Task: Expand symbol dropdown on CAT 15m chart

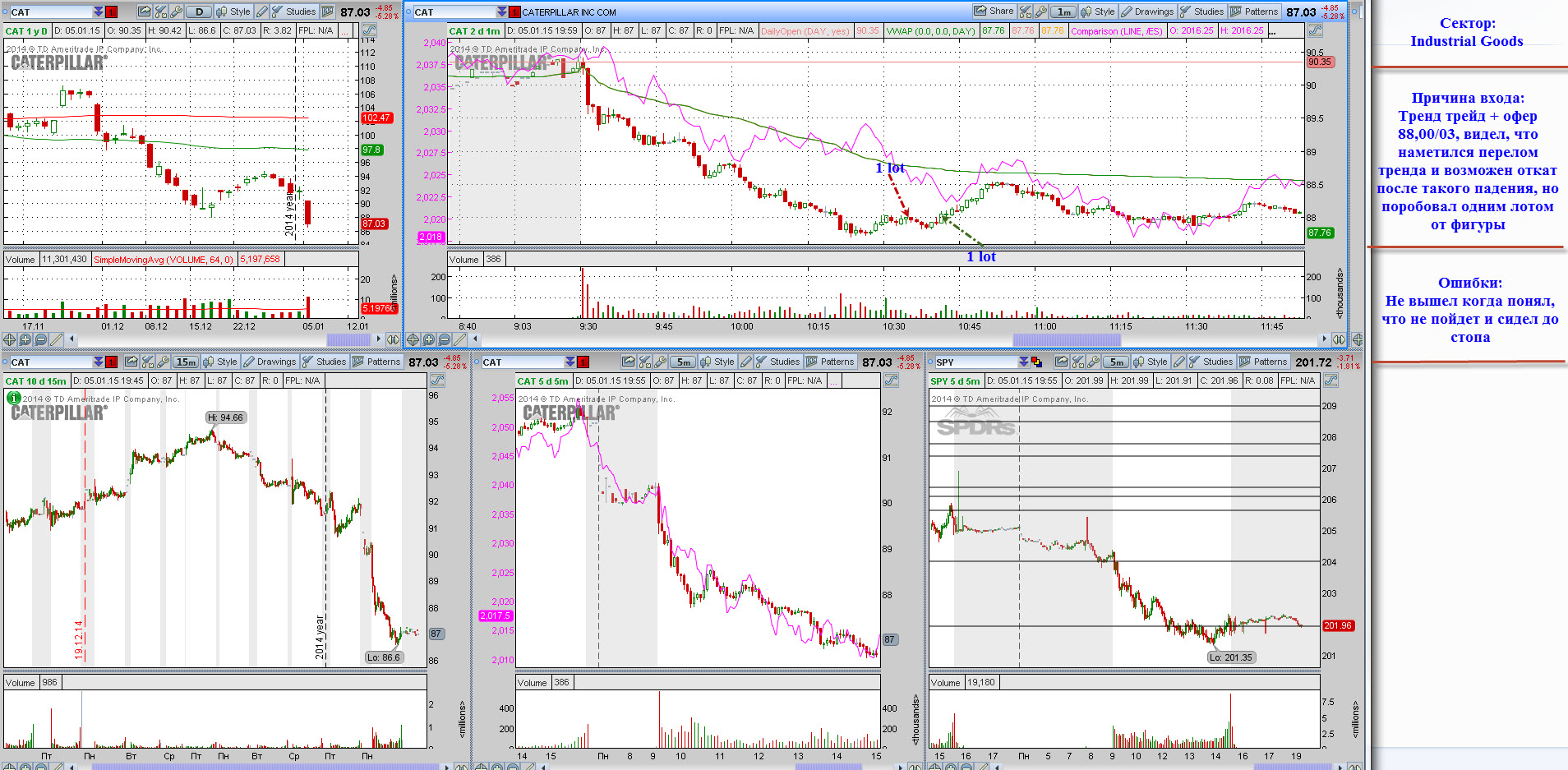Action: tap(98, 362)
